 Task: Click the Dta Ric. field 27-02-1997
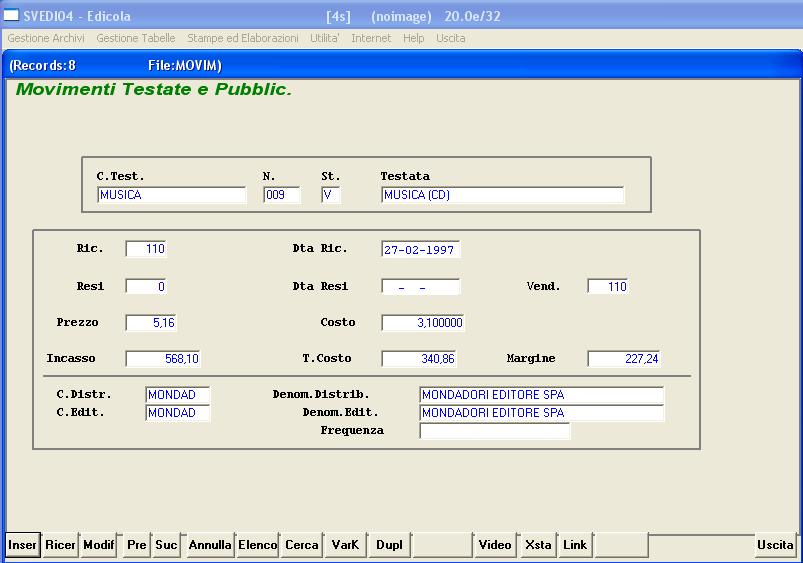tap(420, 249)
